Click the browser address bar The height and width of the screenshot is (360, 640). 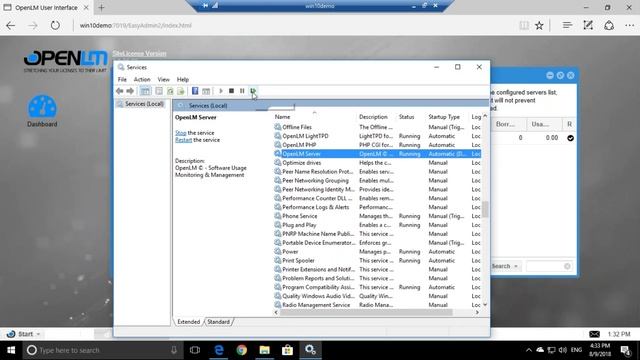tap(294, 25)
